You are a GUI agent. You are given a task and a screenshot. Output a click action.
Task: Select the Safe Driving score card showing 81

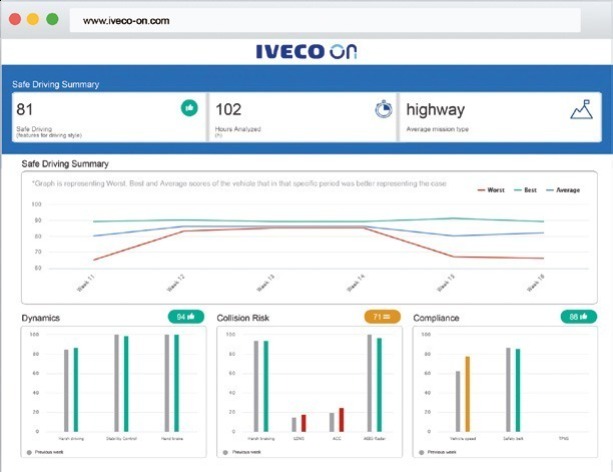click(x=109, y=117)
